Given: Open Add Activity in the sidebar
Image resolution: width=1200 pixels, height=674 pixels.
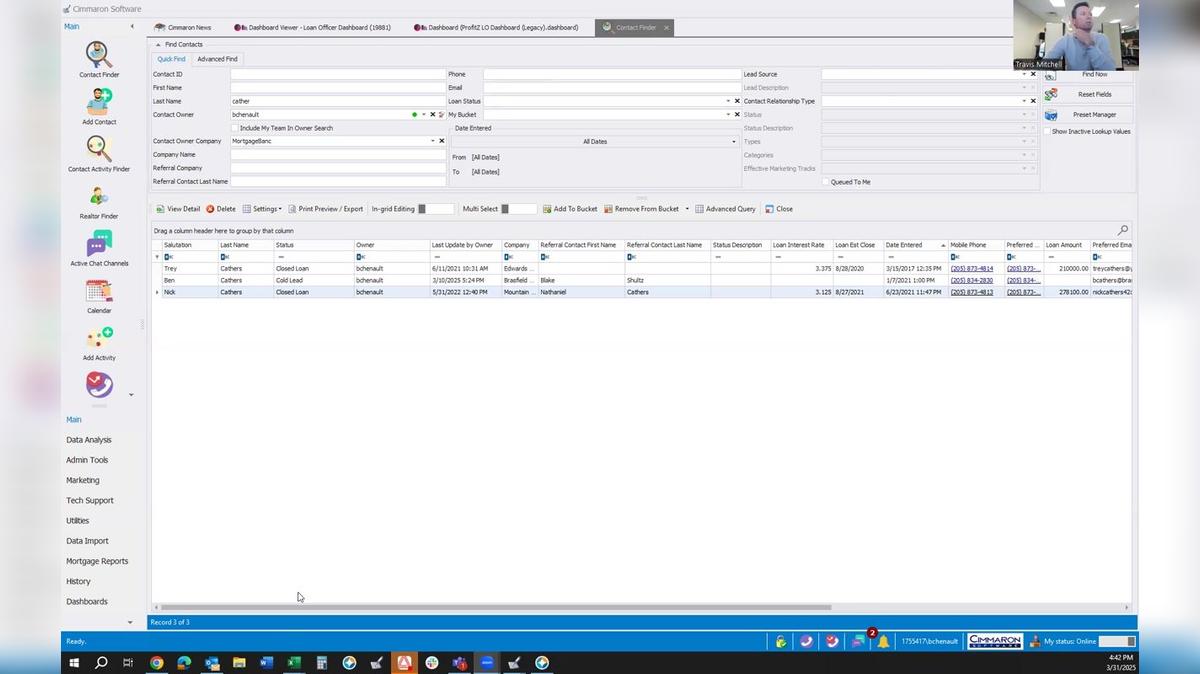Looking at the screenshot, I should click(x=99, y=344).
